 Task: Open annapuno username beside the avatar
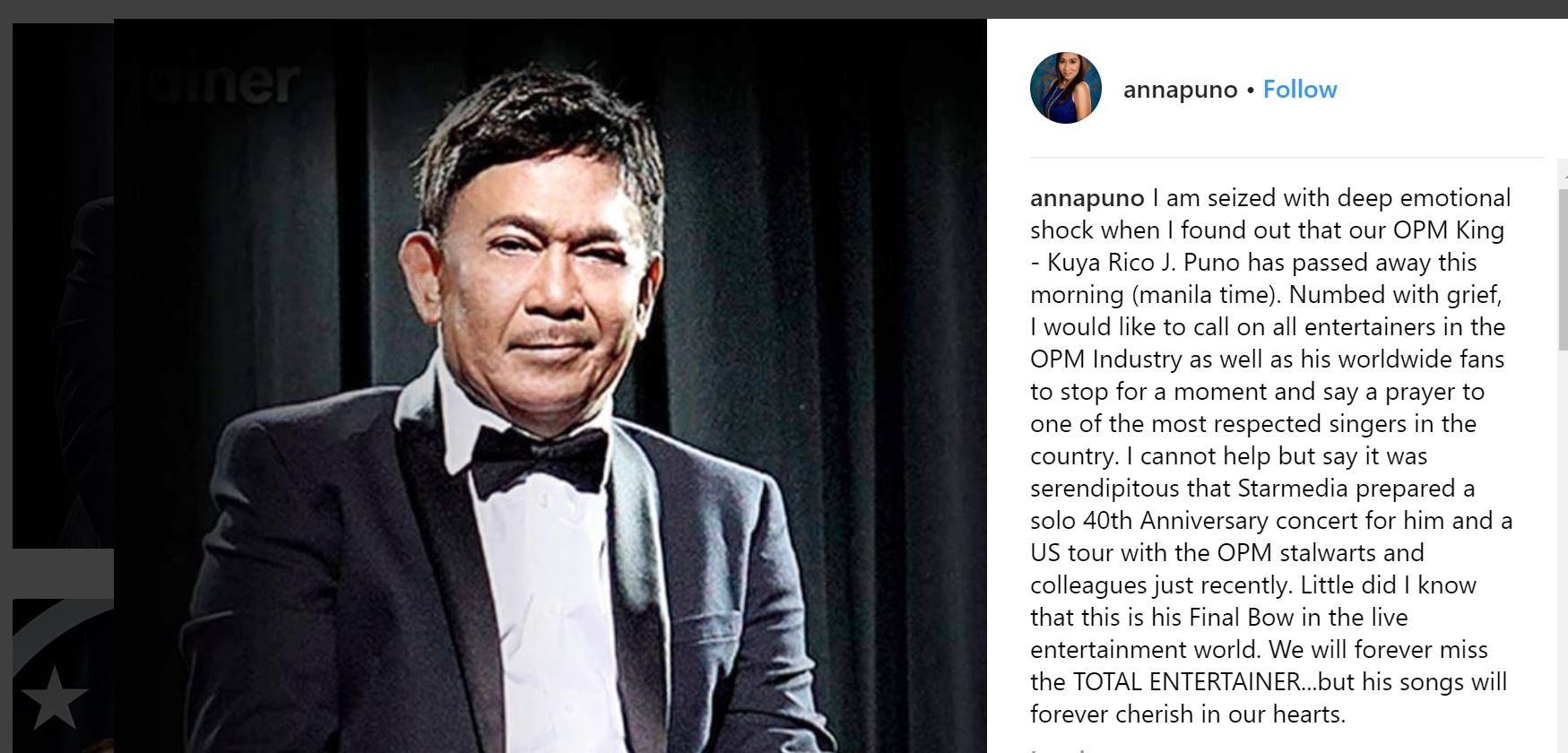coord(1180,90)
